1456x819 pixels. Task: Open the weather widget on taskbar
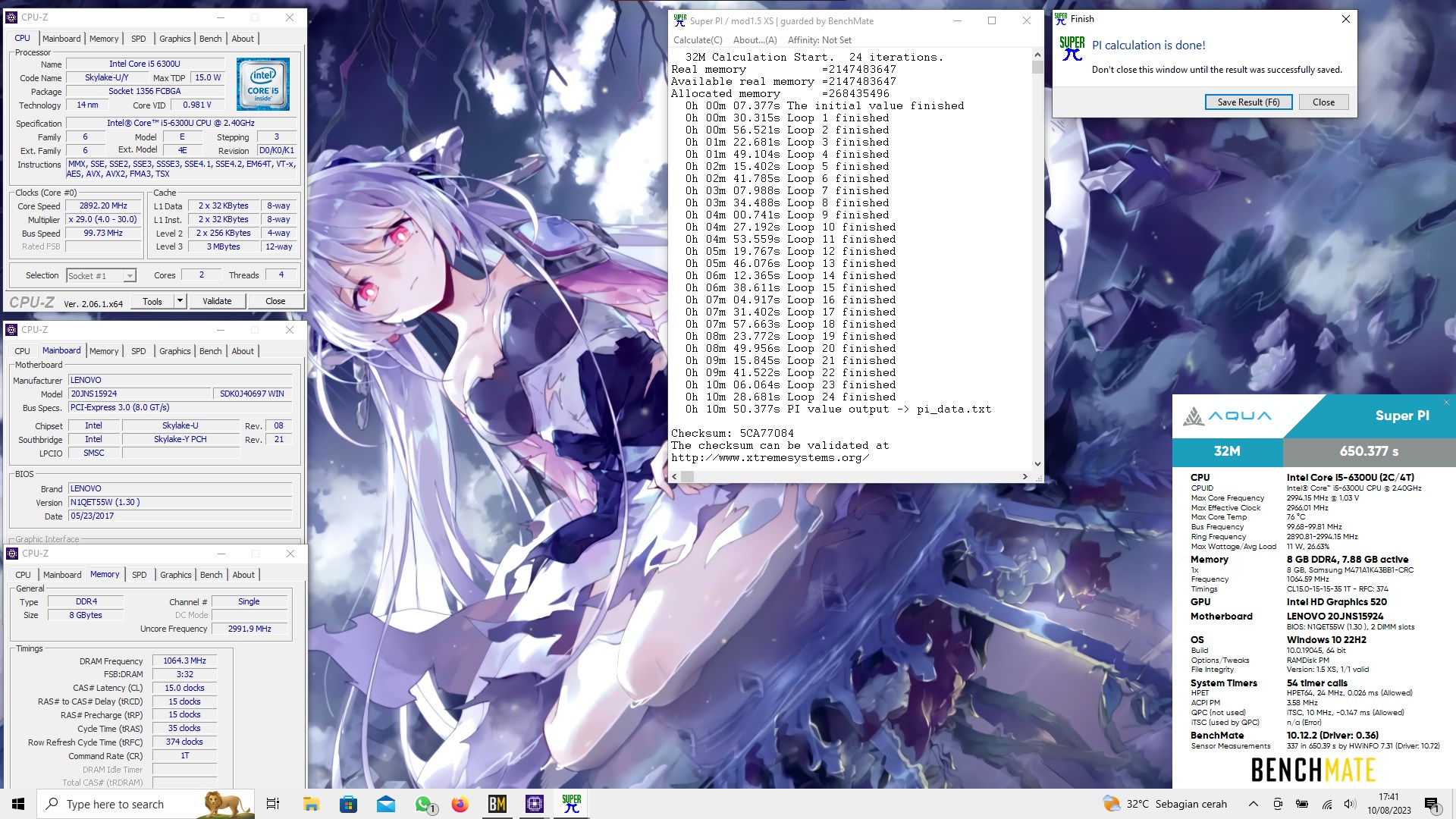pos(1164,804)
